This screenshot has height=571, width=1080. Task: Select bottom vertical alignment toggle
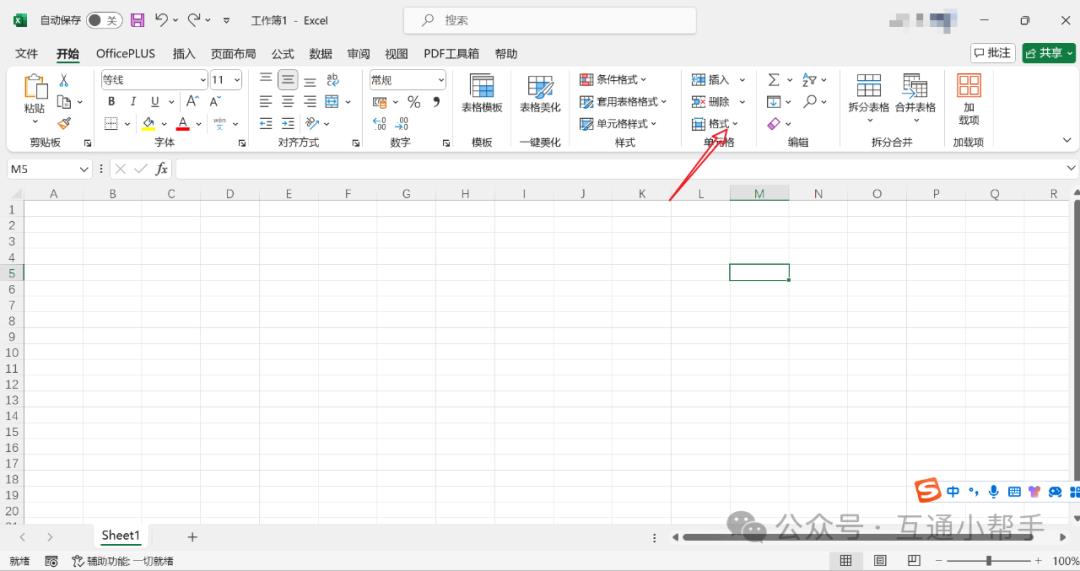click(x=310, y=80)
